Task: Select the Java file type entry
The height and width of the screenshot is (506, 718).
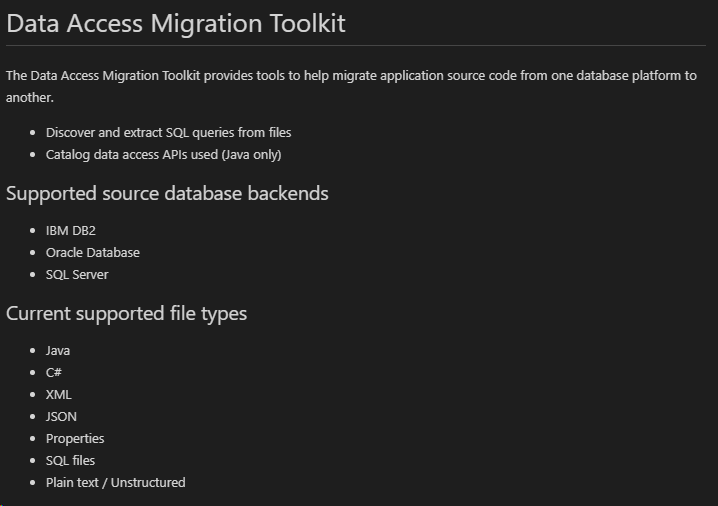Action: point(58,350)
